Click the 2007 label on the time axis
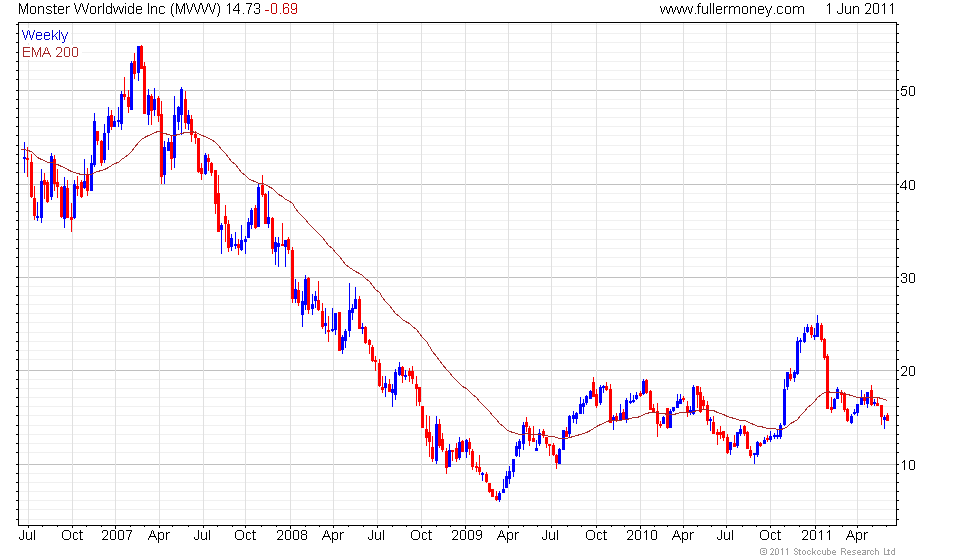Viewport: 980px width, 560px height. [117, 536]
